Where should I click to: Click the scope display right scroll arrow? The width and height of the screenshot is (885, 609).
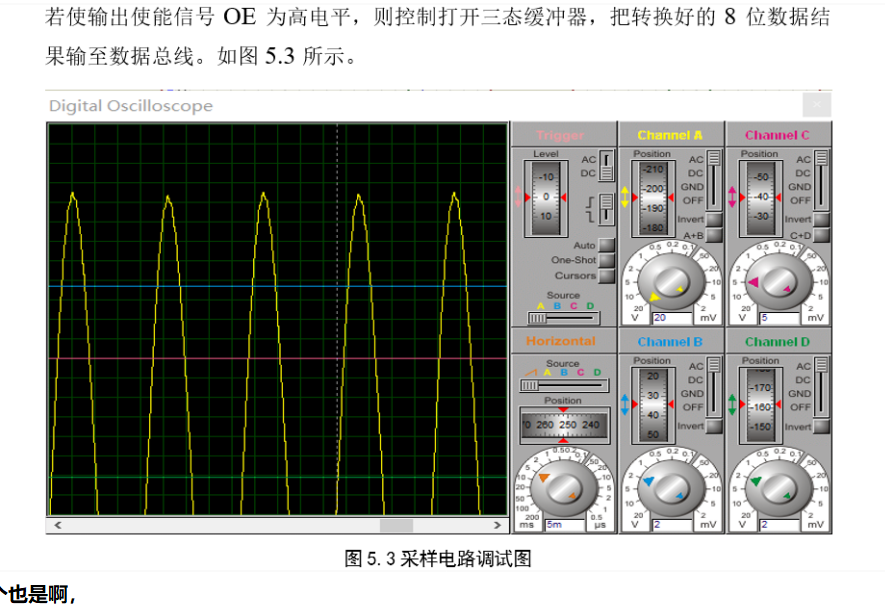tap(497, 525)
